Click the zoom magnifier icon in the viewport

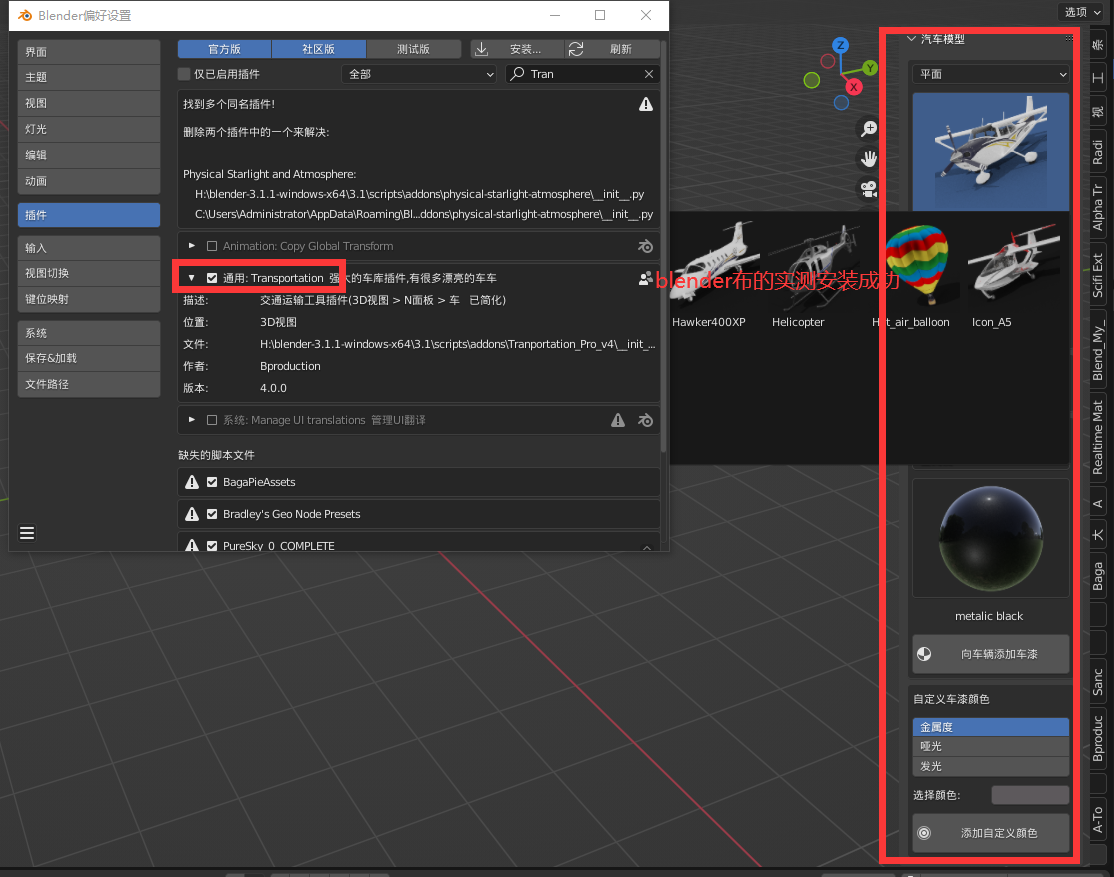click(869, 129)
